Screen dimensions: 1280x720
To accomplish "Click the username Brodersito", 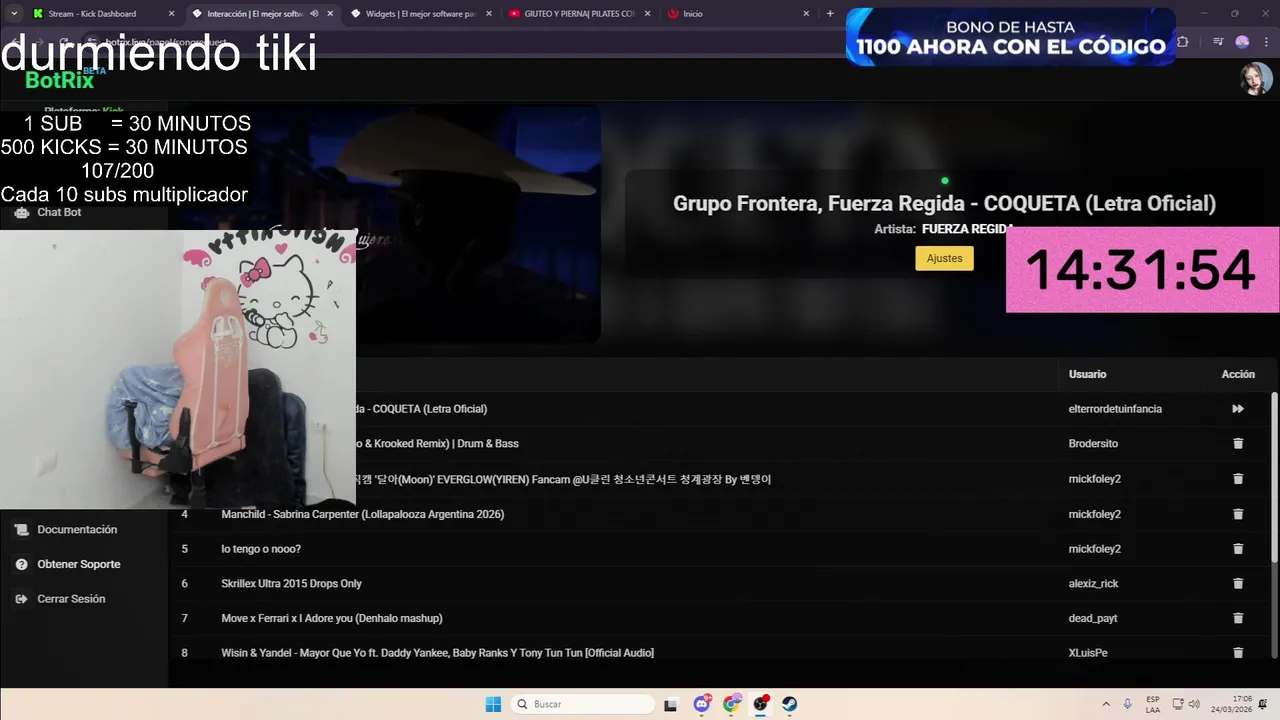I will [1093, 444].
